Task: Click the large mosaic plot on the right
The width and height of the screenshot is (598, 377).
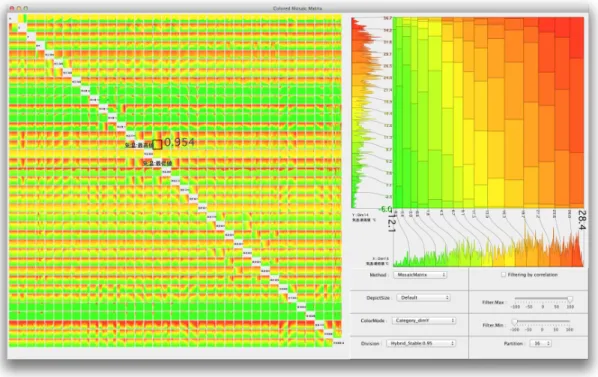Action: (488, 112)
